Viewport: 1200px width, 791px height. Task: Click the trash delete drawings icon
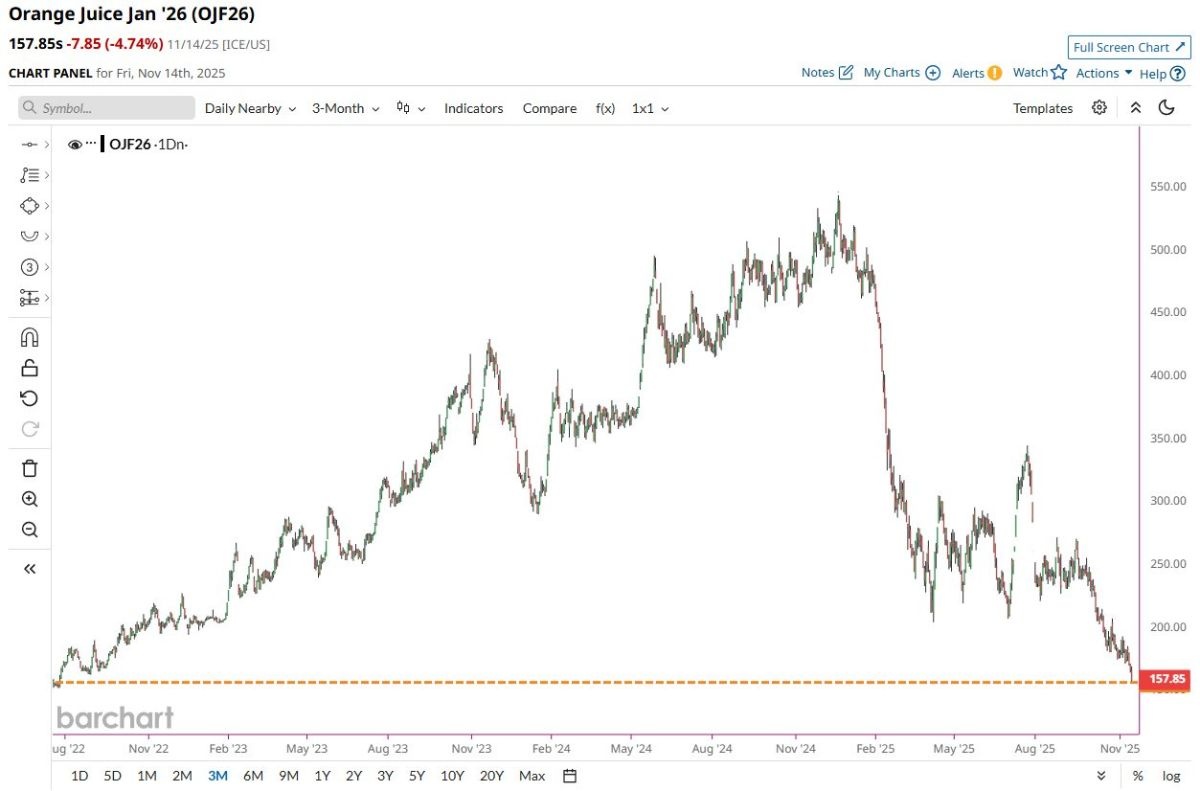pyautogui.click(x=29, y=468)
